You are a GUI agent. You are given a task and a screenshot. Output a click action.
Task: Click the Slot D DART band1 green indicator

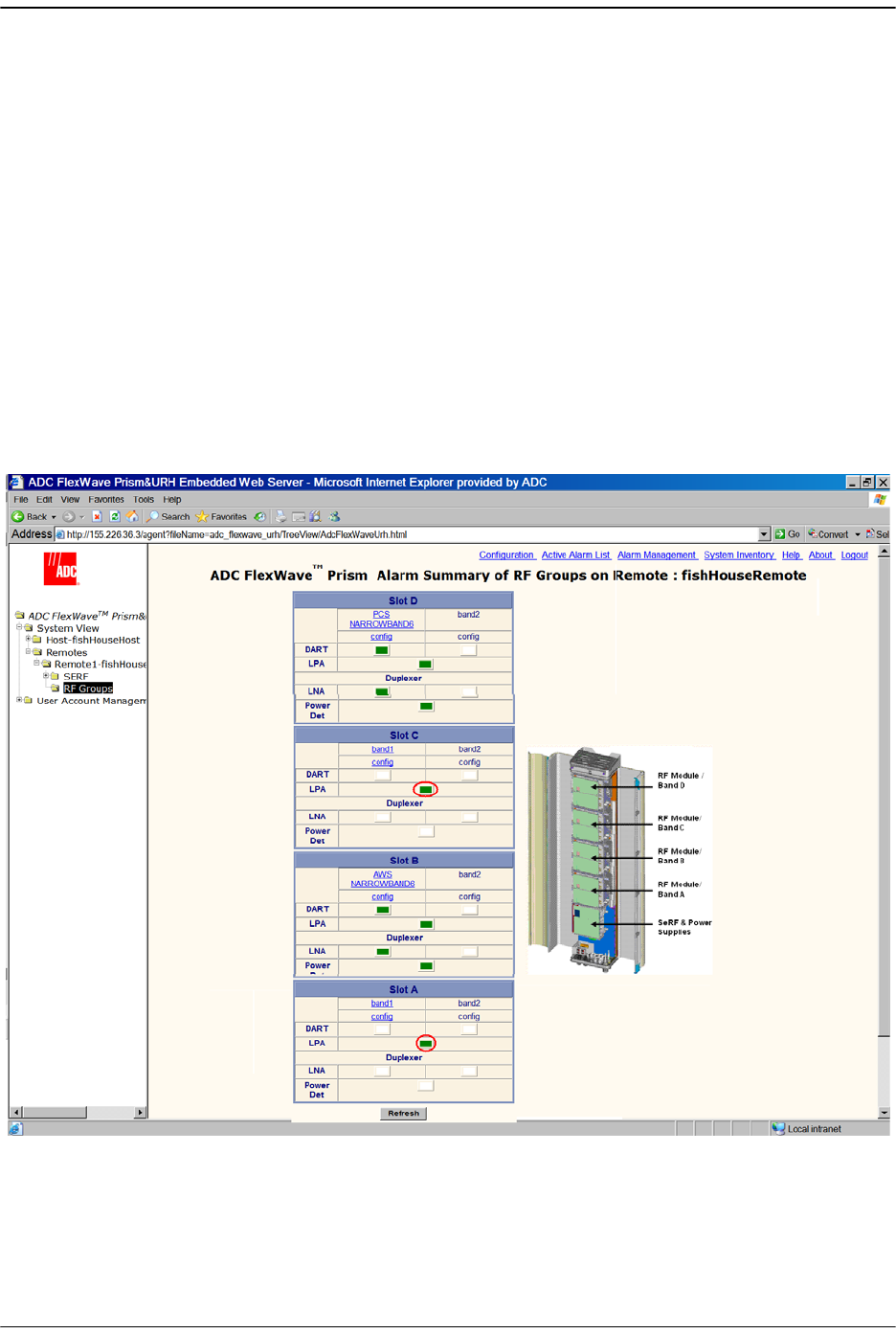coord(382,650)
